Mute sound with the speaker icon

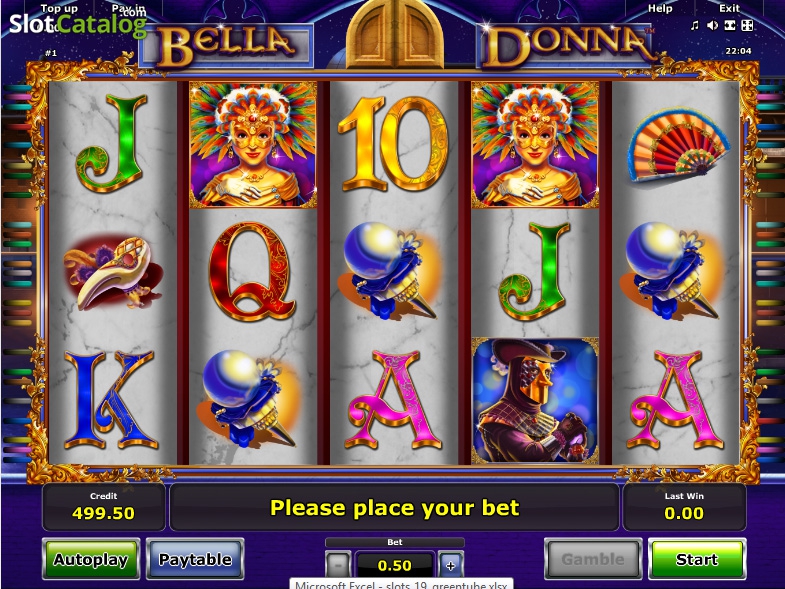[712, 25]
